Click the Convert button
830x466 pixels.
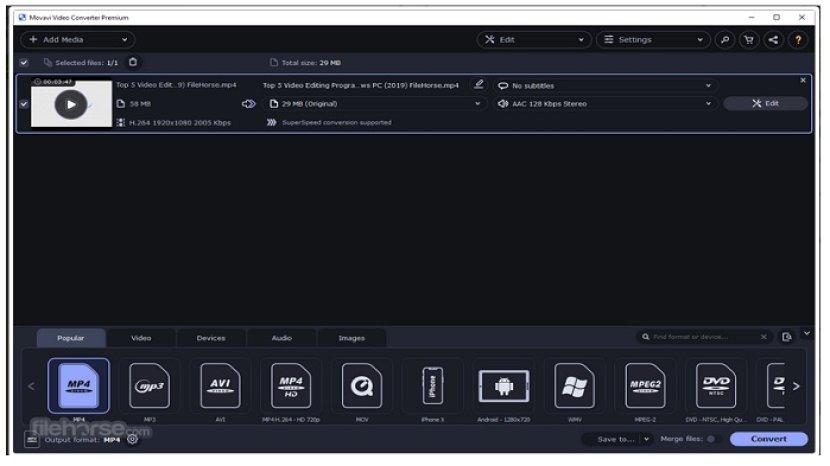coord(768,439)
